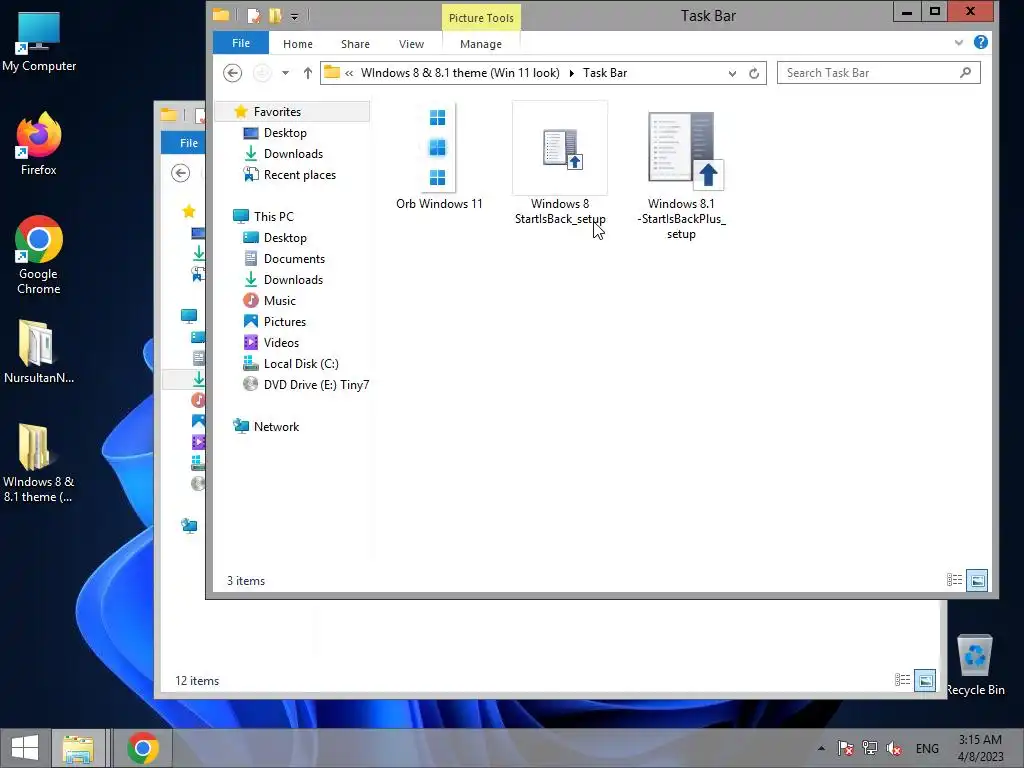Click the Picture Tools contextual tab header
This screenshot has width=1024, height=768.
click(x=481, y=18)
